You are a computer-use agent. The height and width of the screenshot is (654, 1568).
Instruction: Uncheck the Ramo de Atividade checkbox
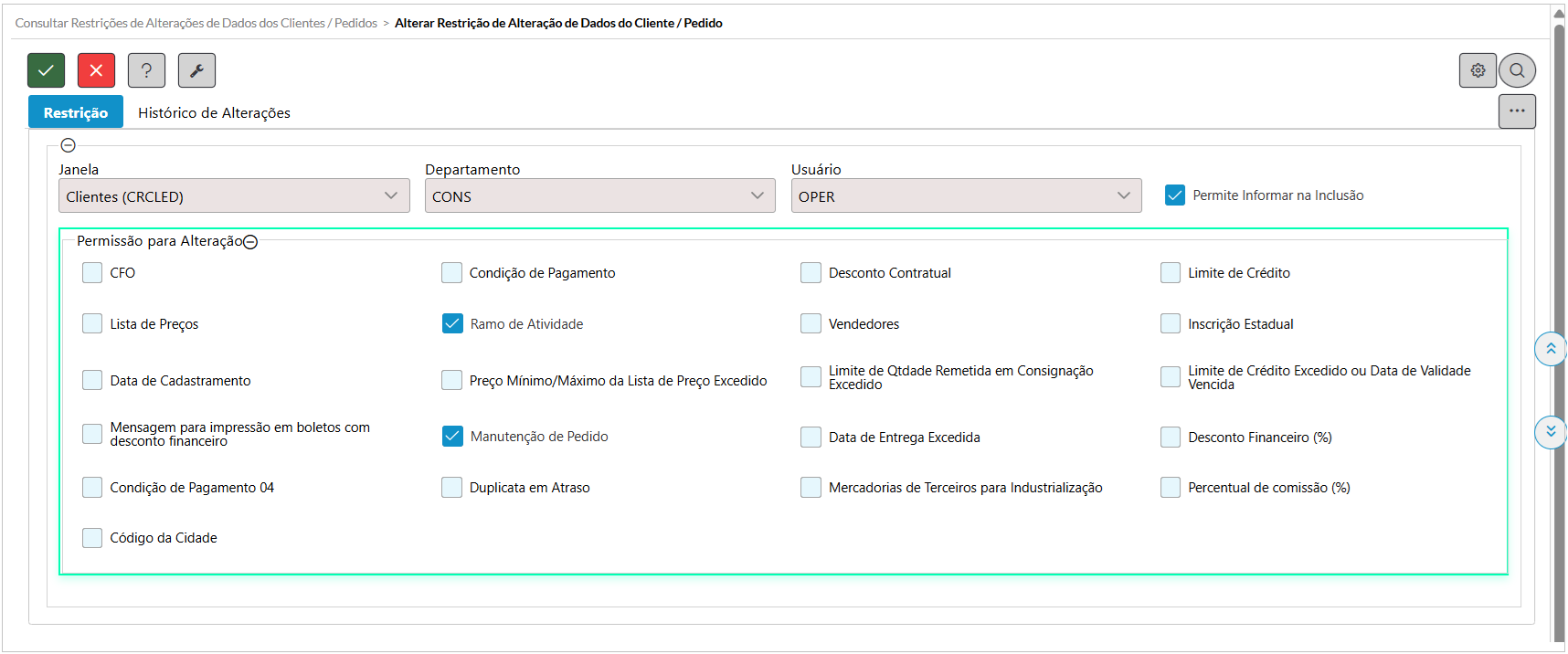click(452, 324)
